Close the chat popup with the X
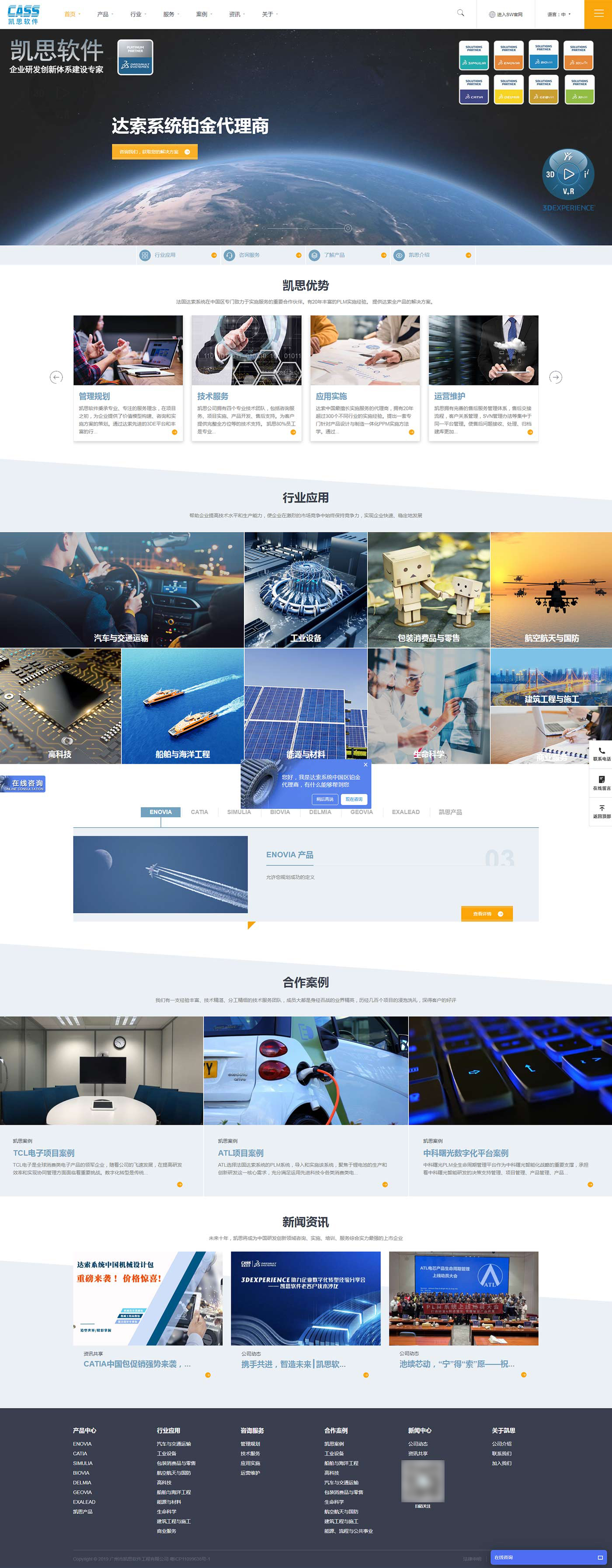The width and height of the screenshot is (612, 1568). coord(365,764)
